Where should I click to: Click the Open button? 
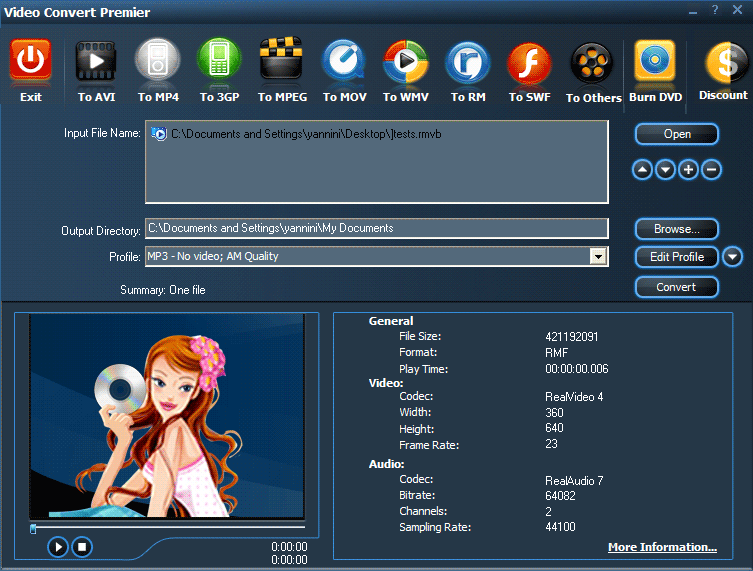tap(677, 134)
